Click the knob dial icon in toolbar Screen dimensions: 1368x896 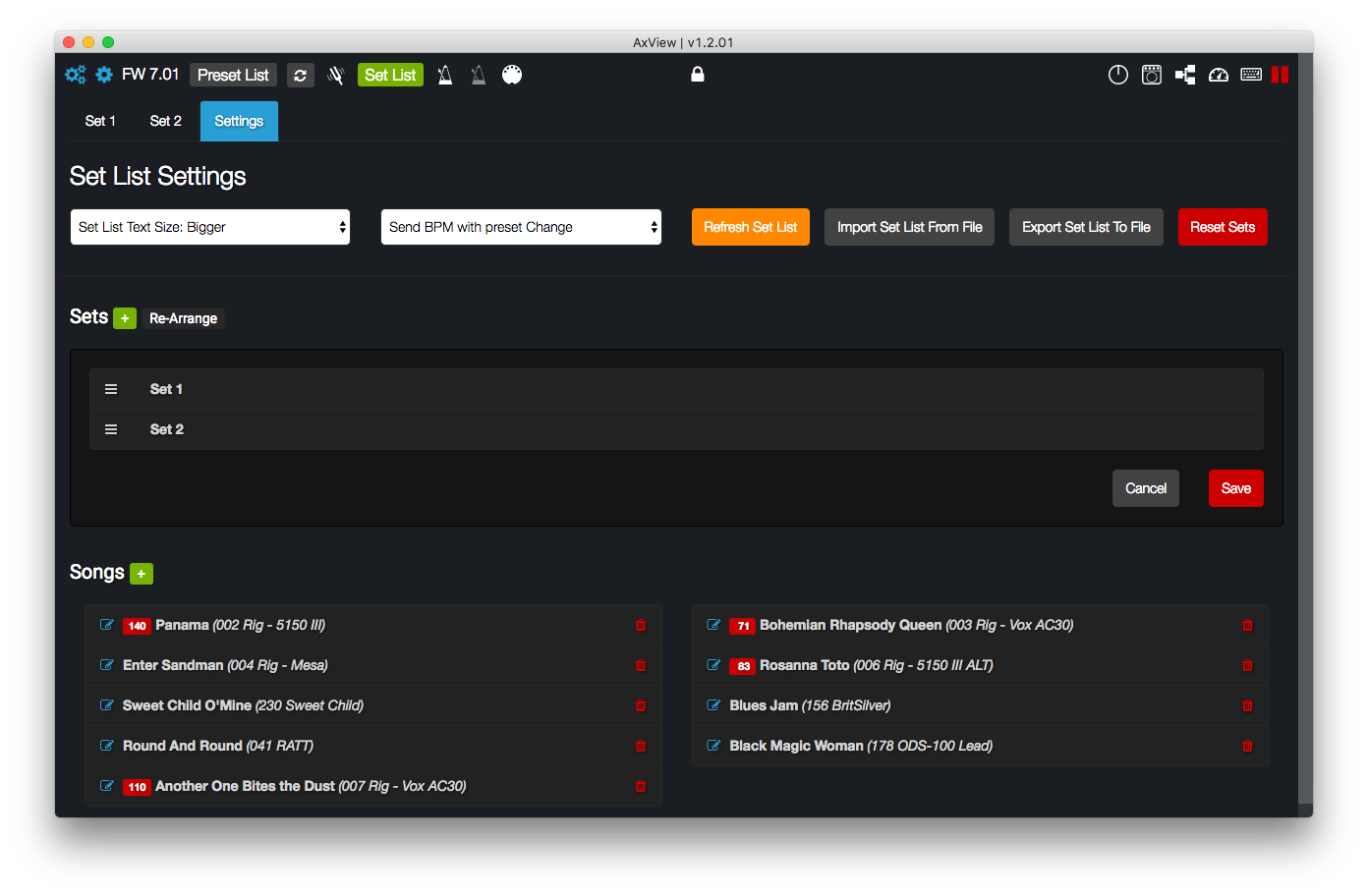tap(1118, 75)
